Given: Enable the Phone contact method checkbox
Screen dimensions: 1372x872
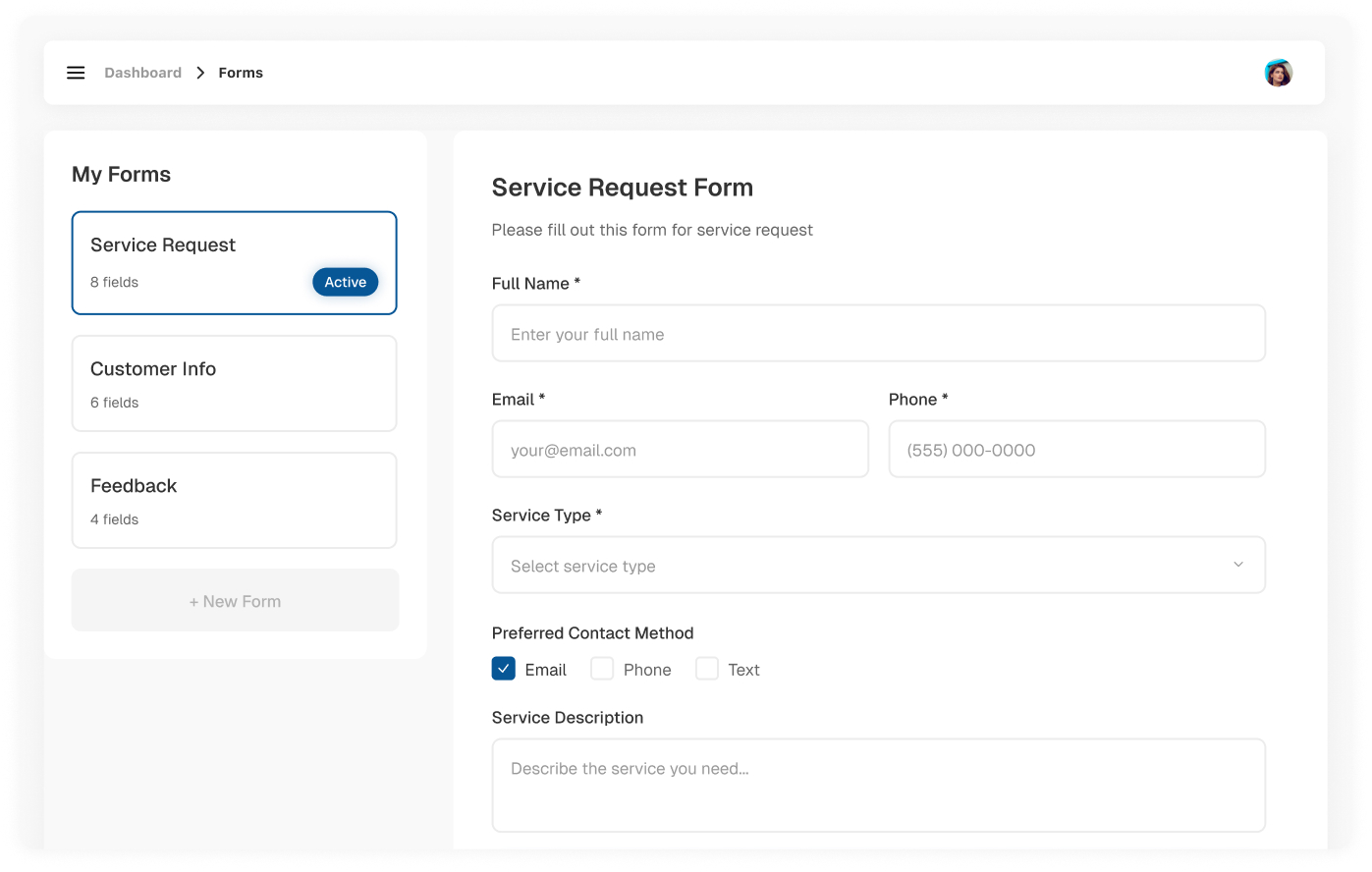Looking at the screenshot, I should (602, 669).
